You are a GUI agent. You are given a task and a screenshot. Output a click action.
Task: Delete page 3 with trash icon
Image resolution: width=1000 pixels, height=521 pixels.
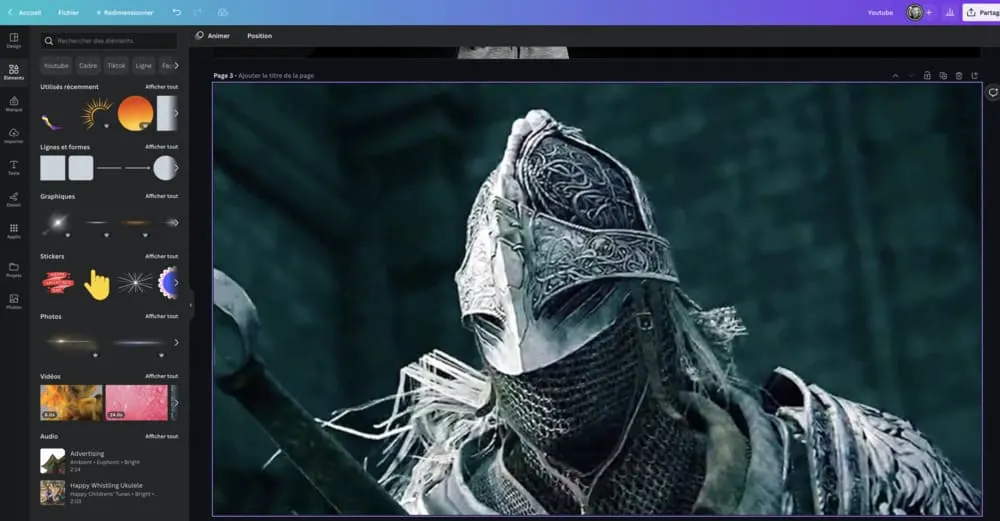coord(959,75)
